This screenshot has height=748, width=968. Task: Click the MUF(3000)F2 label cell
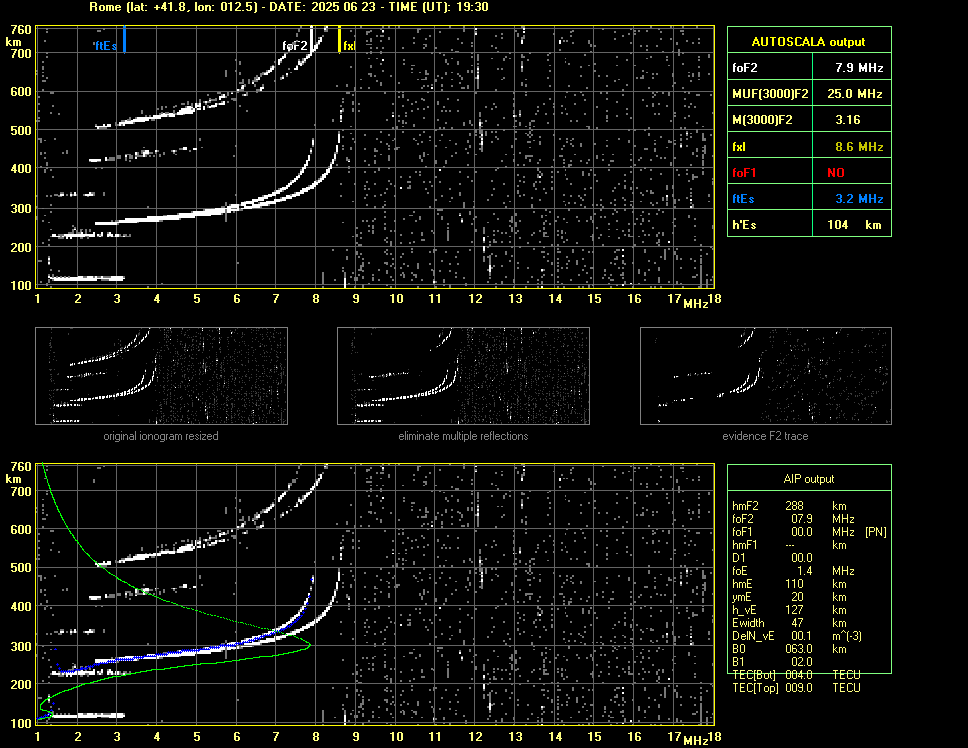click(x=770, y=94)
